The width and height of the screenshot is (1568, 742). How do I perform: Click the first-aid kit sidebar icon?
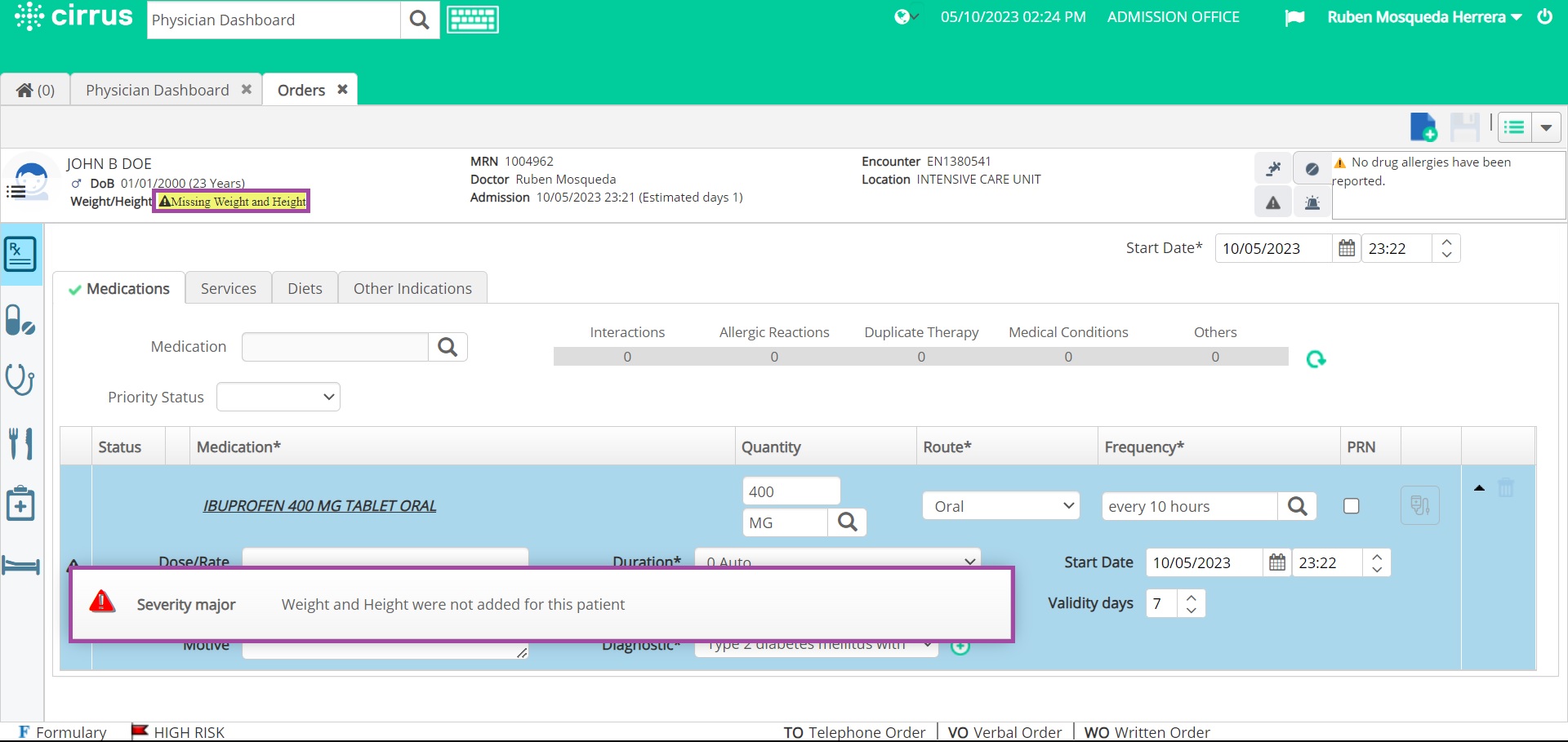point(21,504)
